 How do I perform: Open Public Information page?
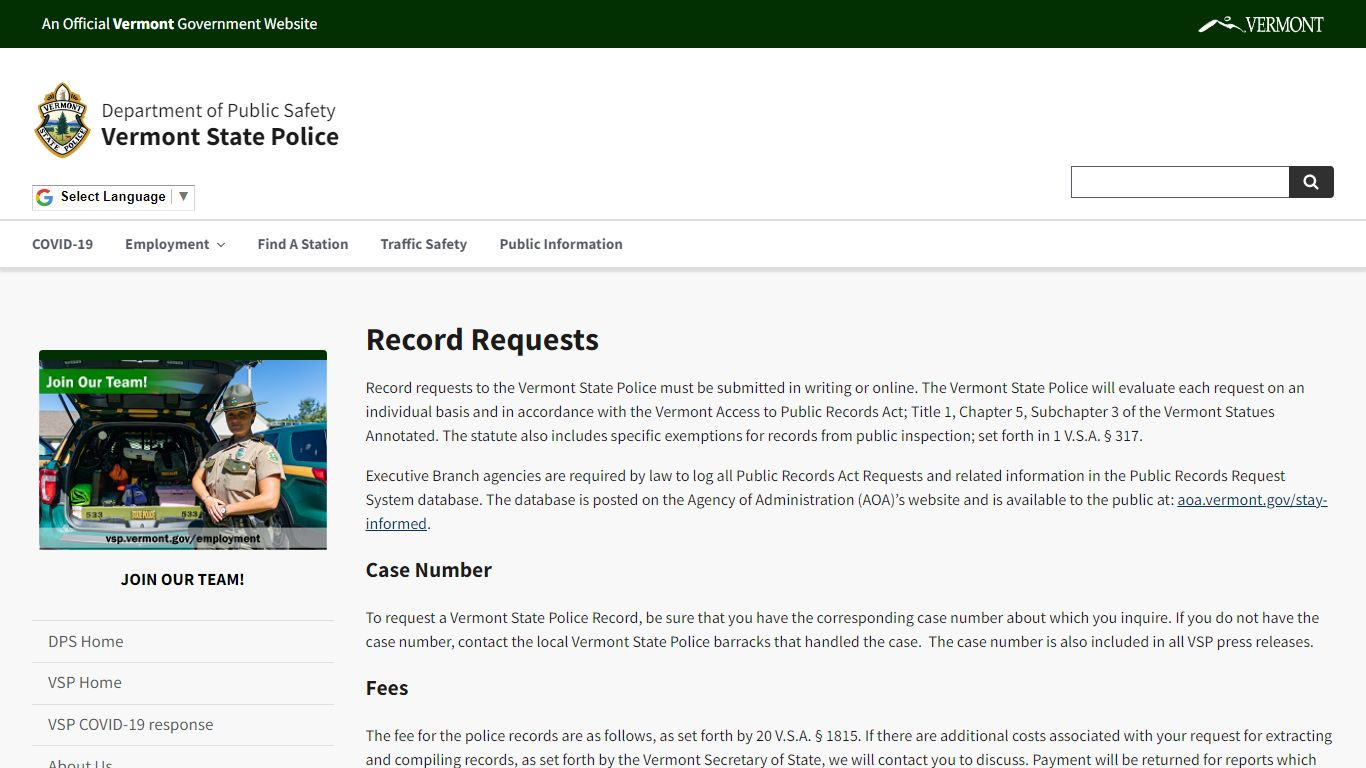[561, 244]
